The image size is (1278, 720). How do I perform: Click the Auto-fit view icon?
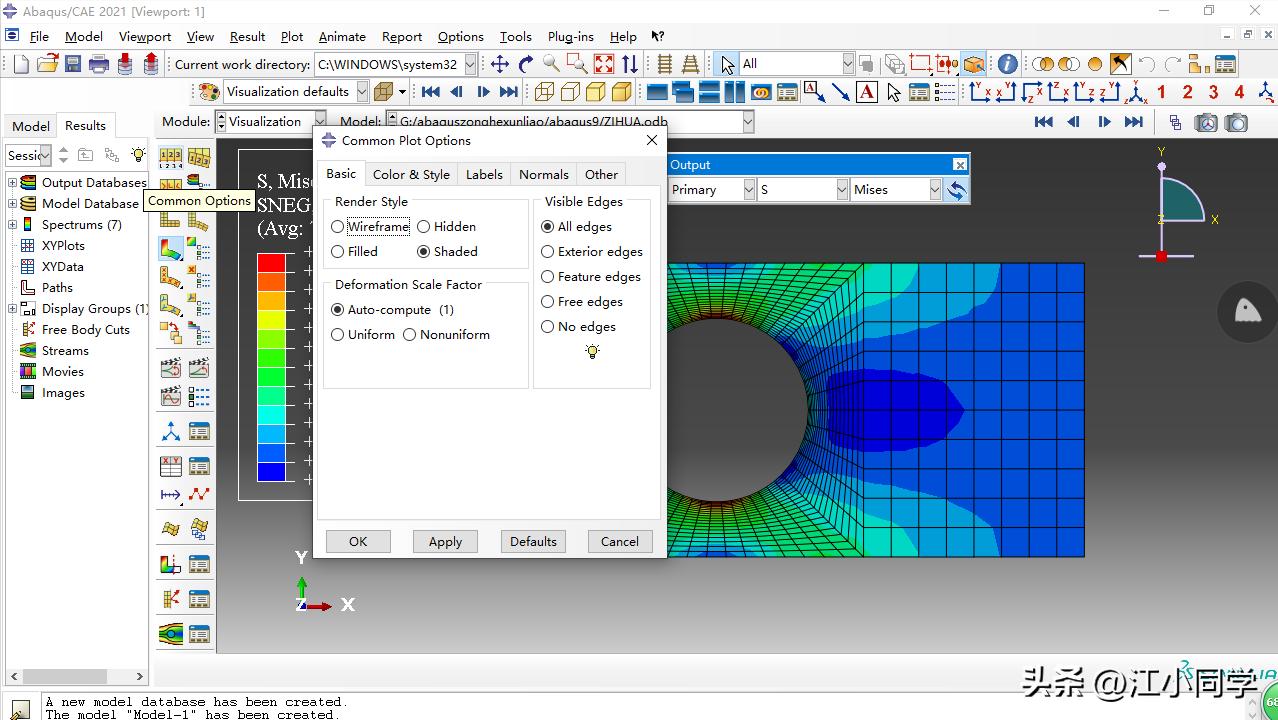(x=604, y=64)
